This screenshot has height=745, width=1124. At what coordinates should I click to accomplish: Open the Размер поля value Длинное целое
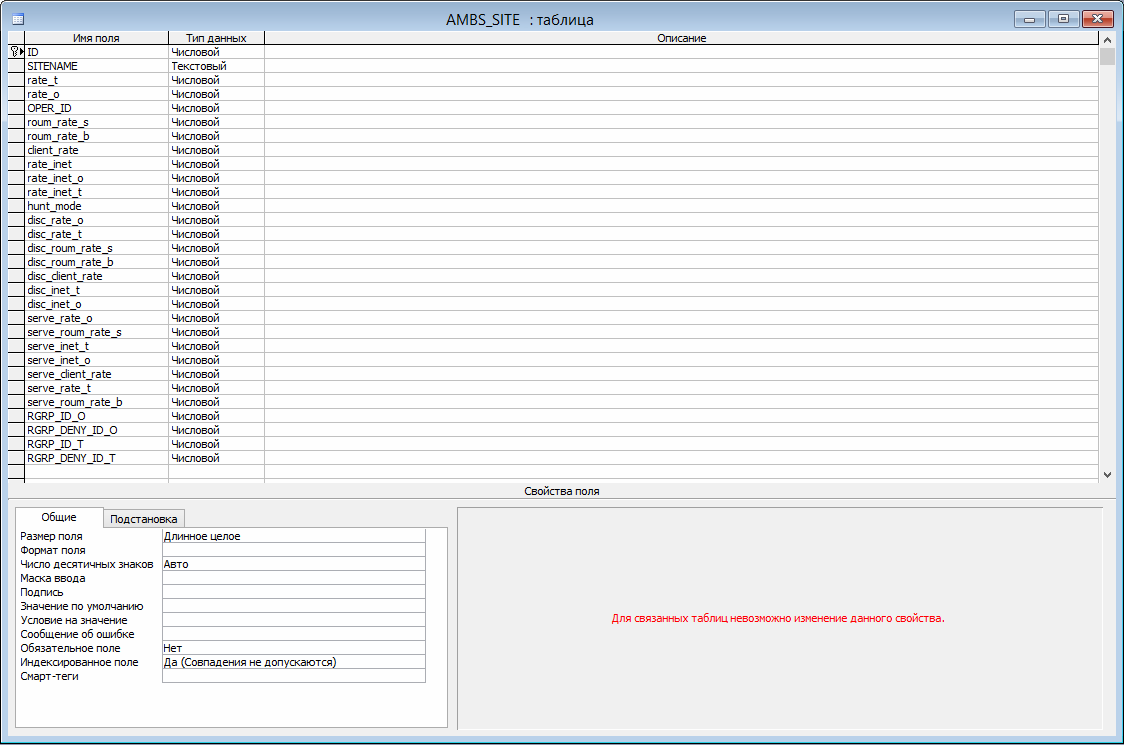pyautogui.click(x=293, y=536)
